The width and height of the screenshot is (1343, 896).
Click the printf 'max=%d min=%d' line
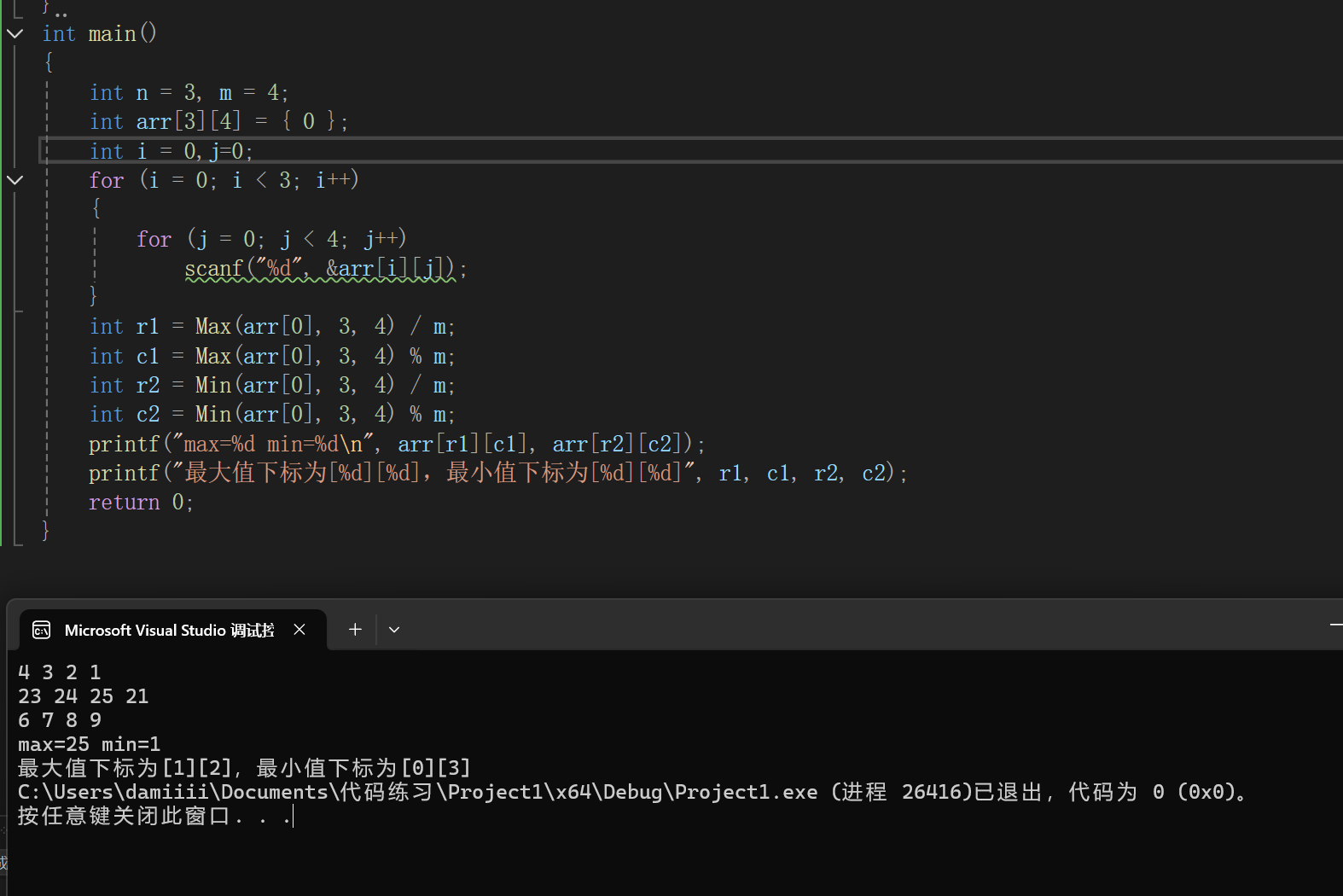398,444
